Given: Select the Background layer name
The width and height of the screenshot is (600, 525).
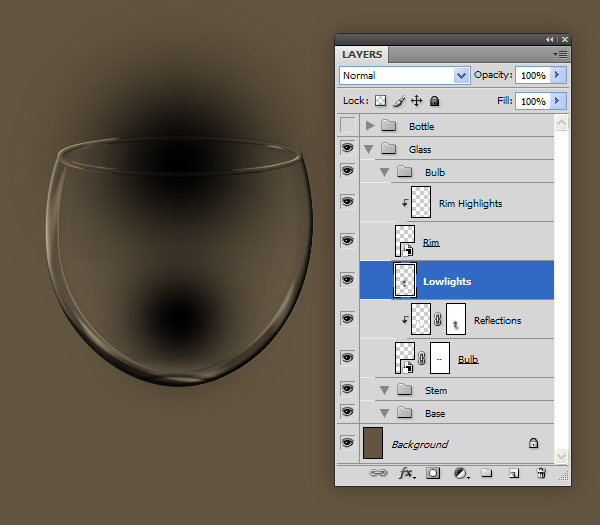Looking at the screenshot, I should pos(419,444).
